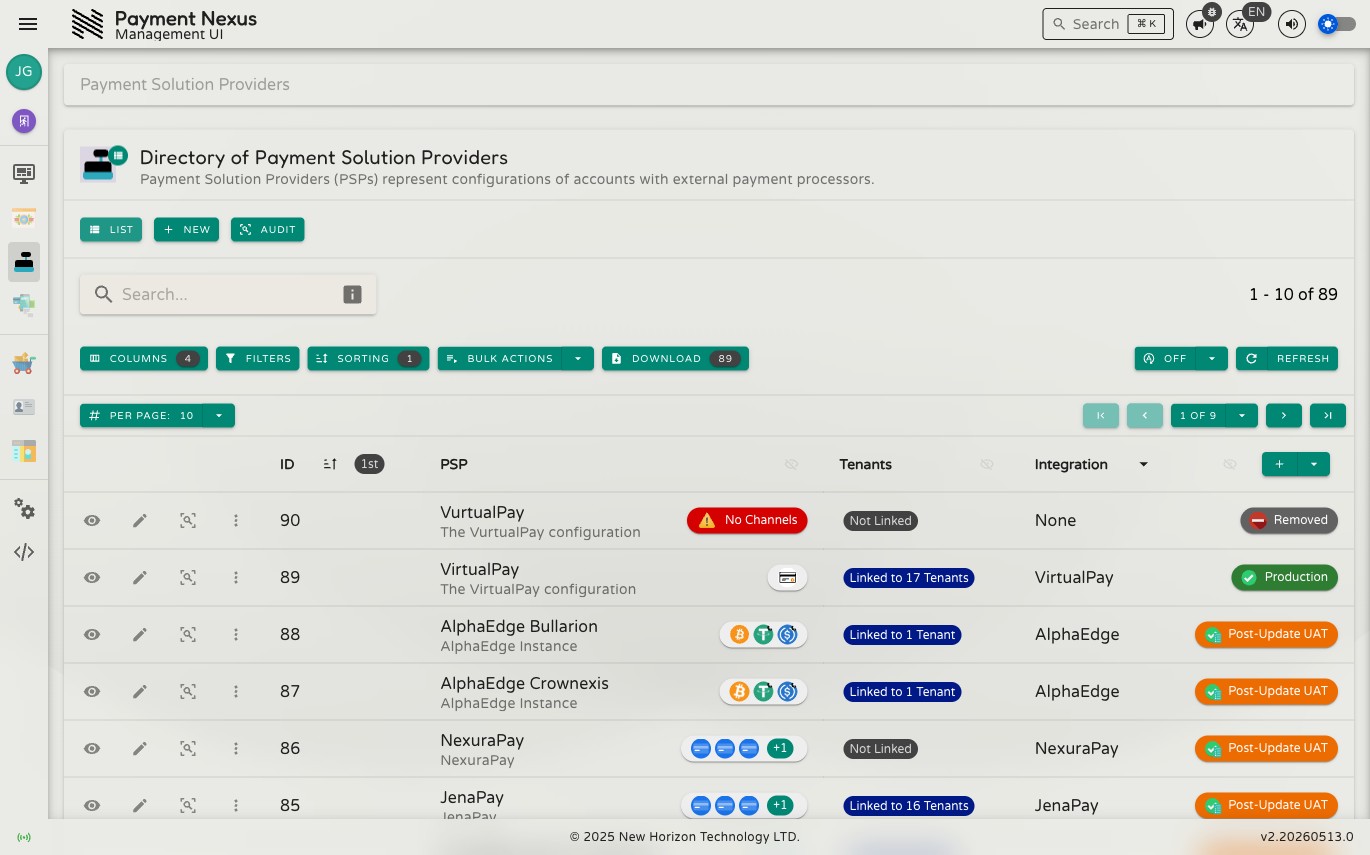Go to the next page arrow

coord(1284,415)
